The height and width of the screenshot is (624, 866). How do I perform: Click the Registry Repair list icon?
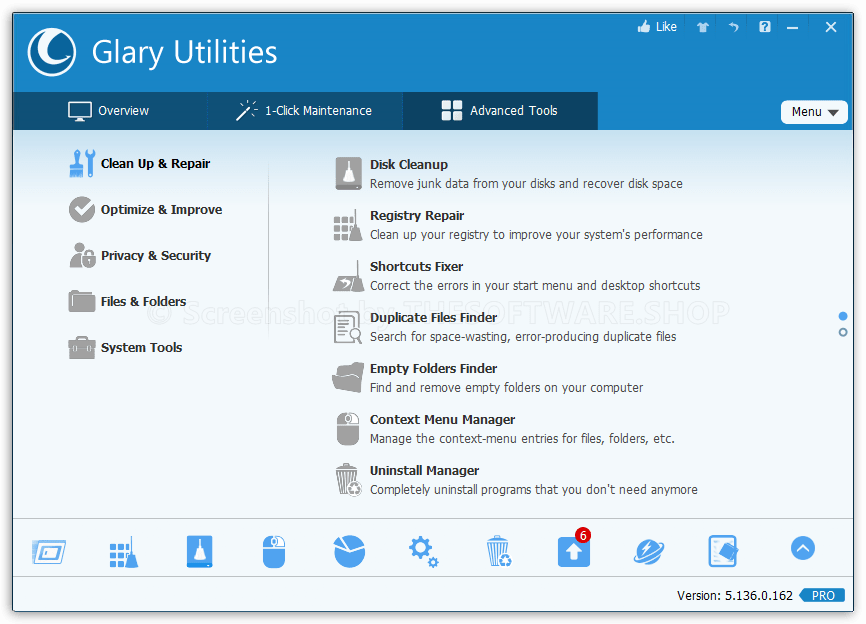click(x=348, y=225)
